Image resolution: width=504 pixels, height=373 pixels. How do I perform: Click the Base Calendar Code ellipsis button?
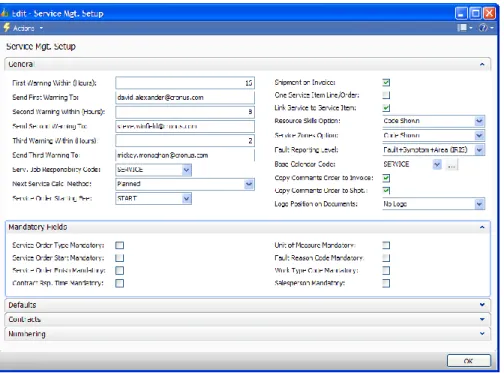(452, 165)
